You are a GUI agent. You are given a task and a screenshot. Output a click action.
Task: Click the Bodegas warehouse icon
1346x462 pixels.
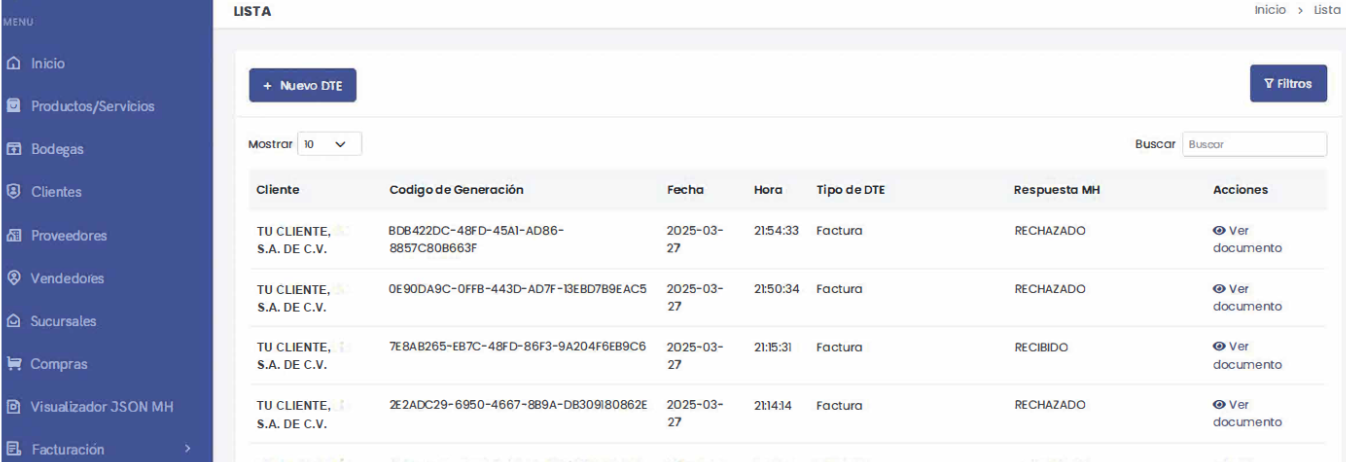coord(13,149)
